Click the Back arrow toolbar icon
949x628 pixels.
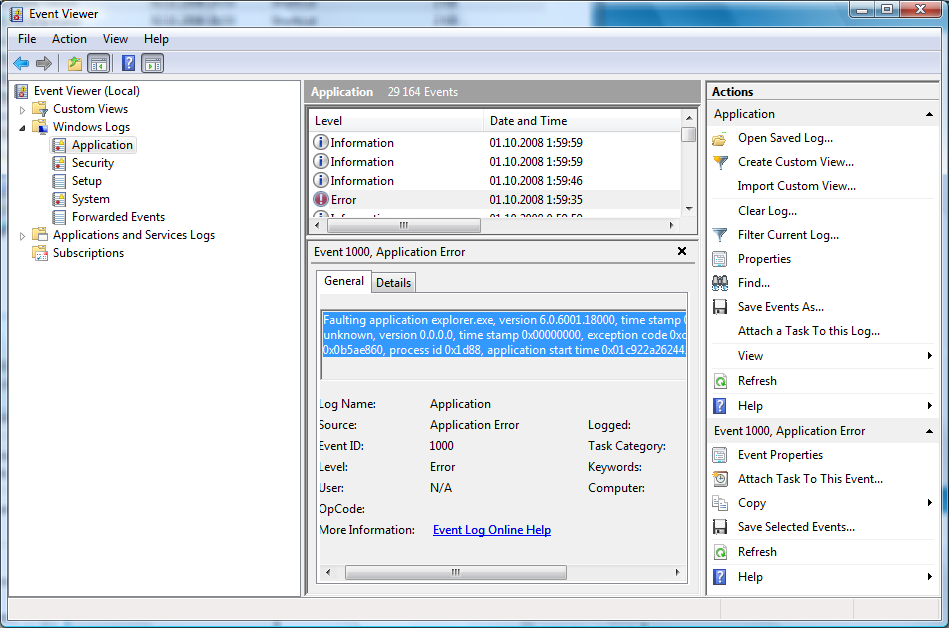(x=21, y=64)
